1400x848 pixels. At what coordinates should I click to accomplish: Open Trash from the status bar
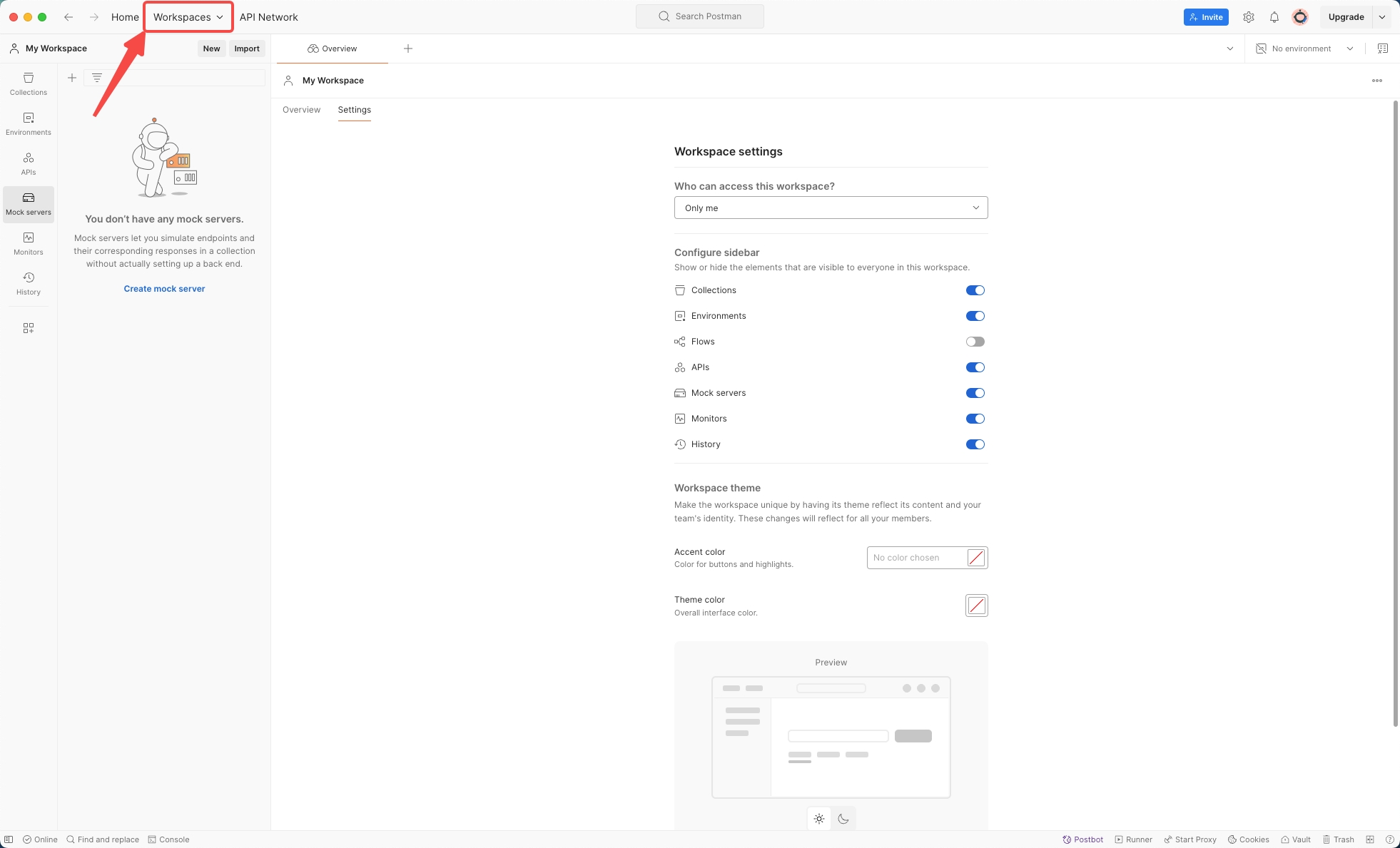pyautogui.click(x=1339, y=839)
